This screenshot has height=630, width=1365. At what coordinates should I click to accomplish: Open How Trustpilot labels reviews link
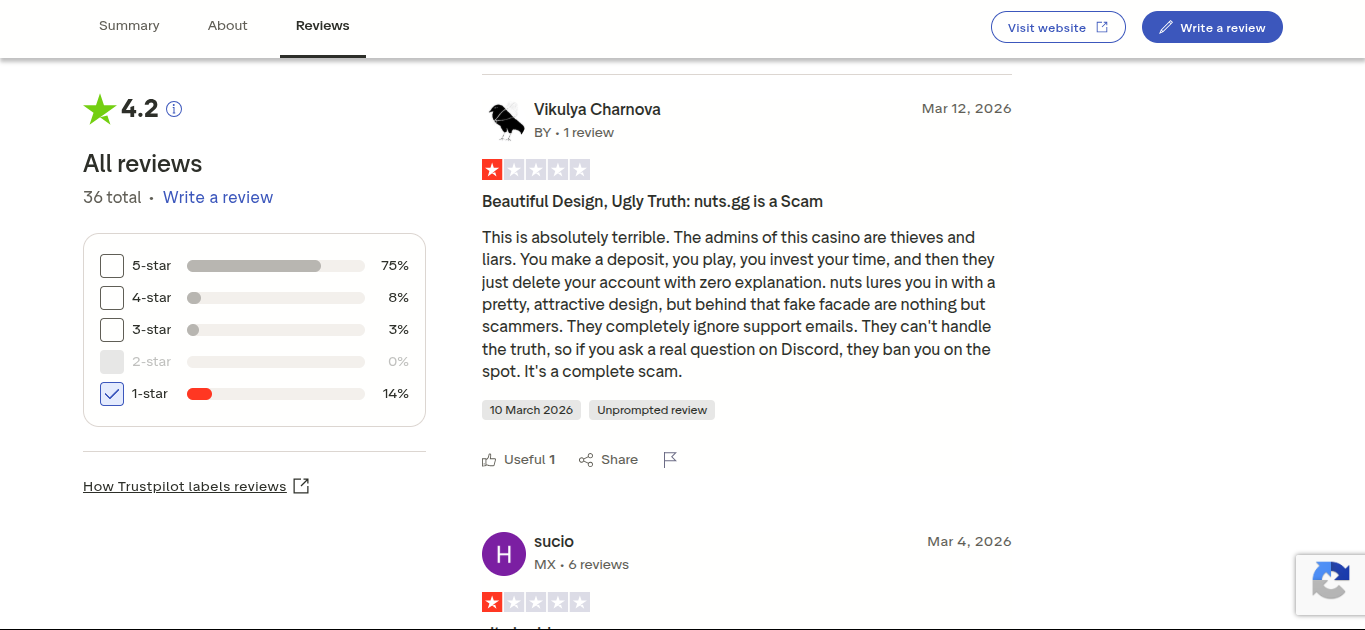click(185, 486)
